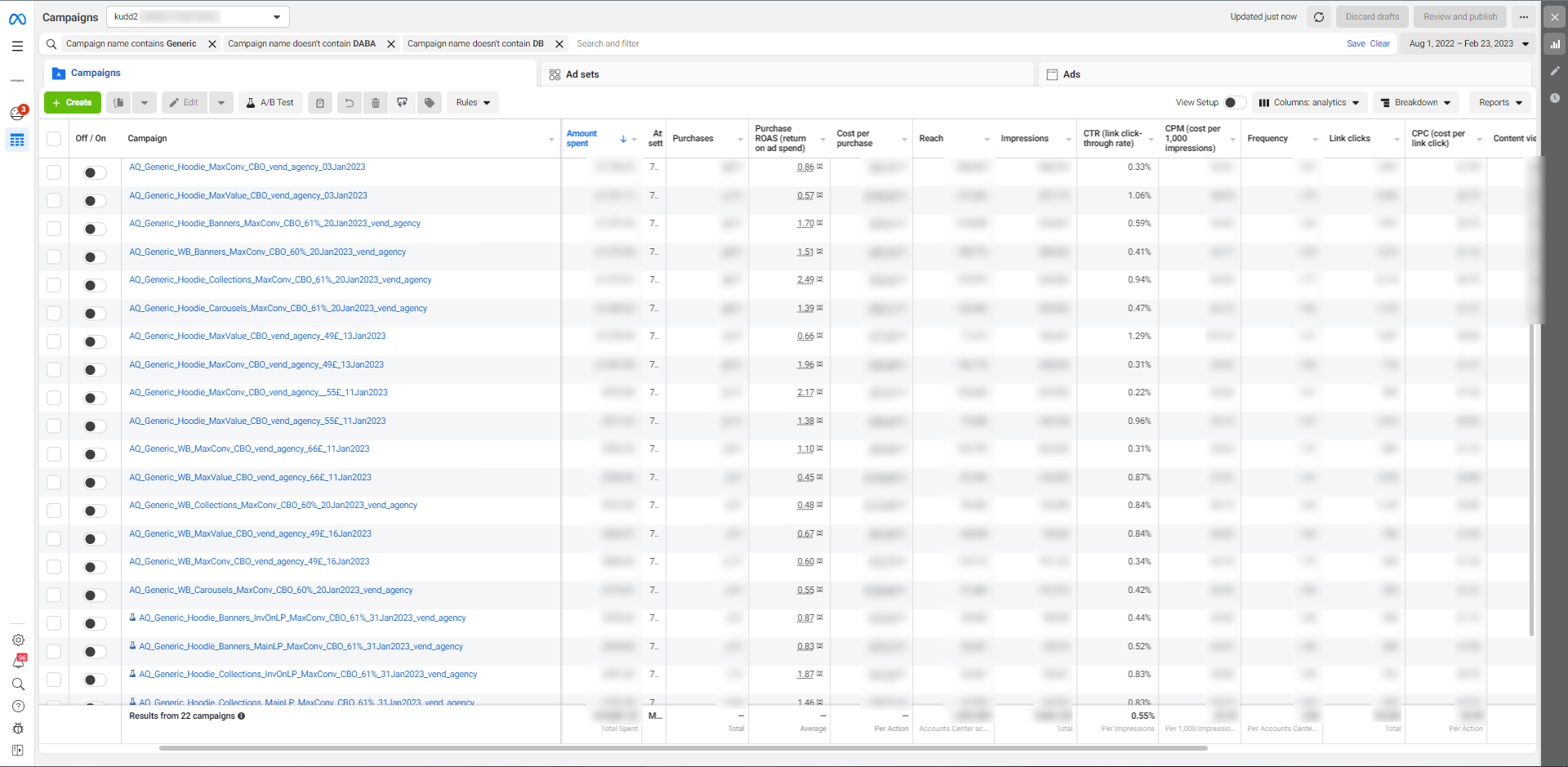Image resolution: width=1568 pixels, height=767 pixels.
Task: Open settings gear in left sidebar
Action: pos(18,640)
